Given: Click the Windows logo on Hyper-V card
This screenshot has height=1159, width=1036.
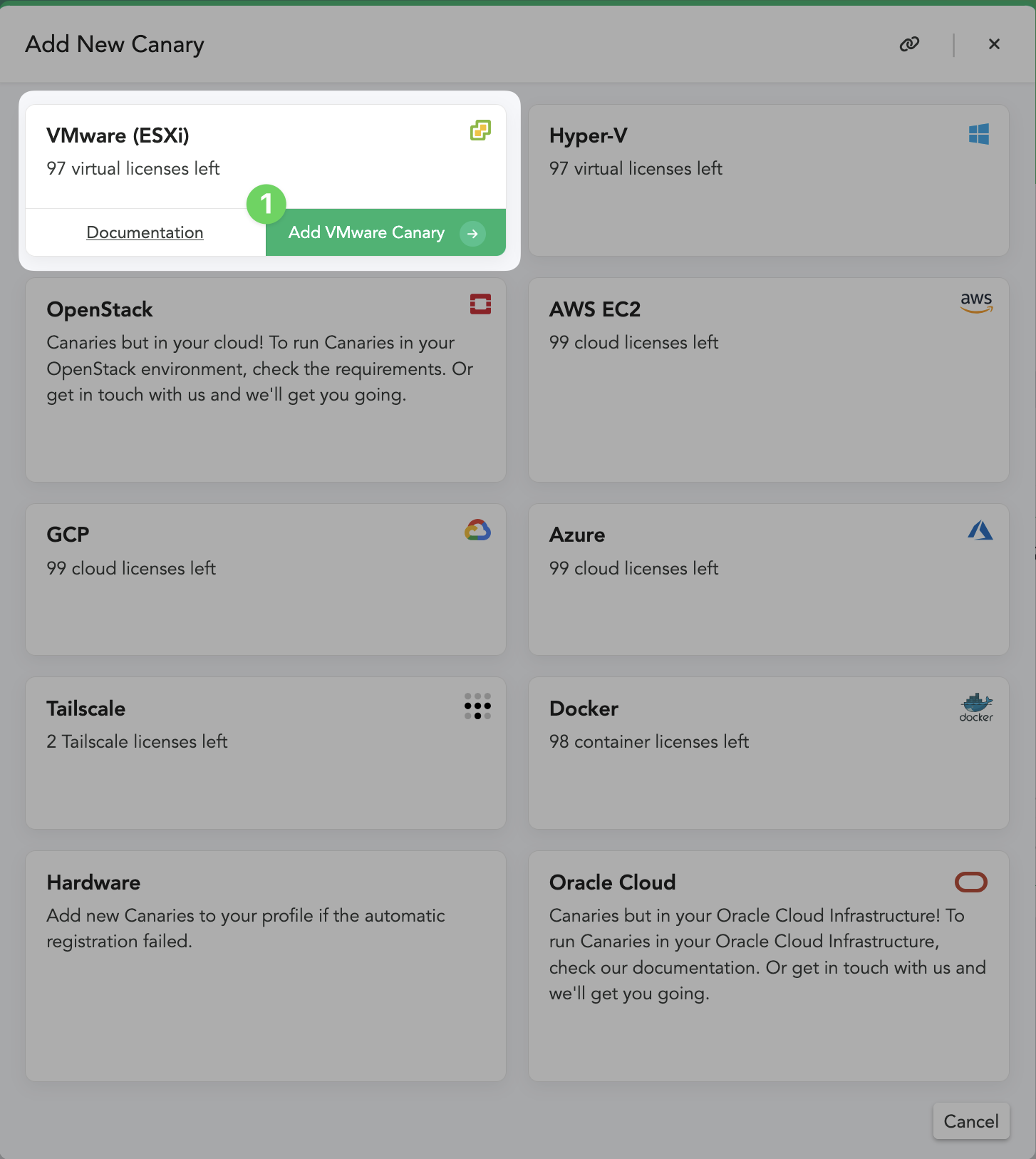Looking at the screenshot, I should pyautogui.click(x=979, y=134).
